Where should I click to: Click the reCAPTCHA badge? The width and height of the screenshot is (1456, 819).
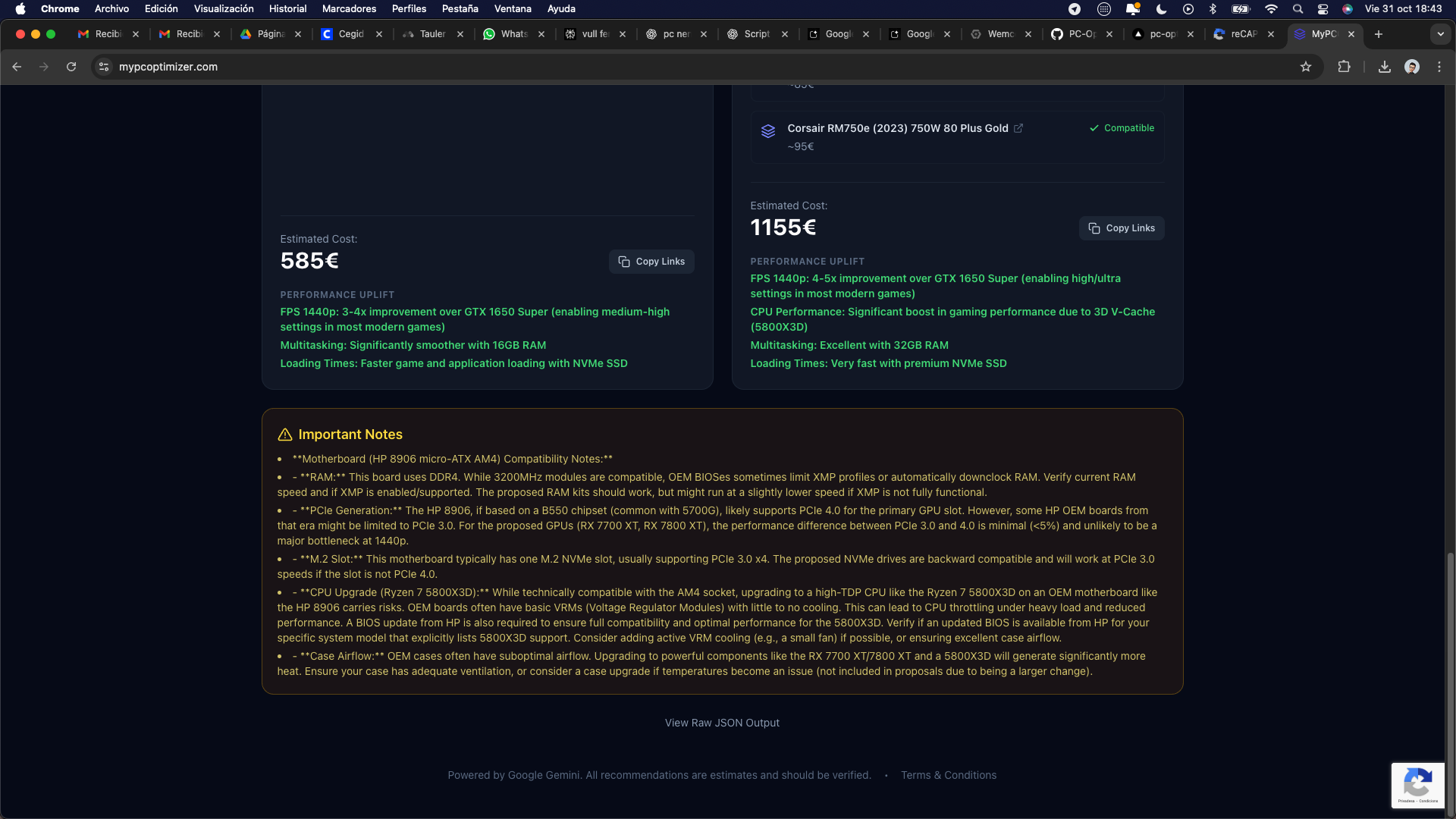tap(1418, 785)
